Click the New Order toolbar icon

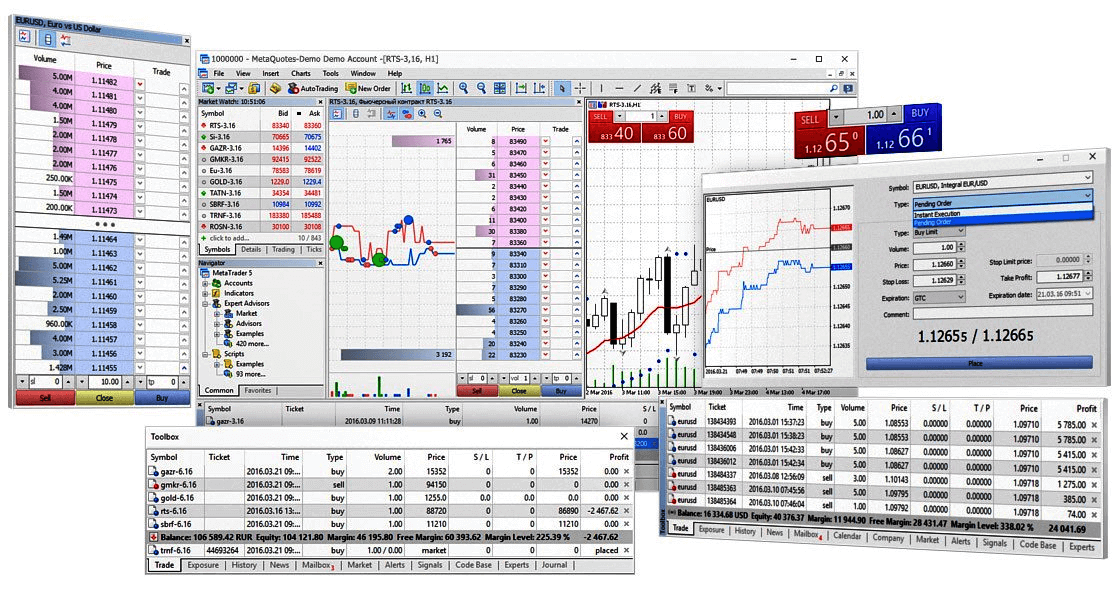tap(367, 88)
